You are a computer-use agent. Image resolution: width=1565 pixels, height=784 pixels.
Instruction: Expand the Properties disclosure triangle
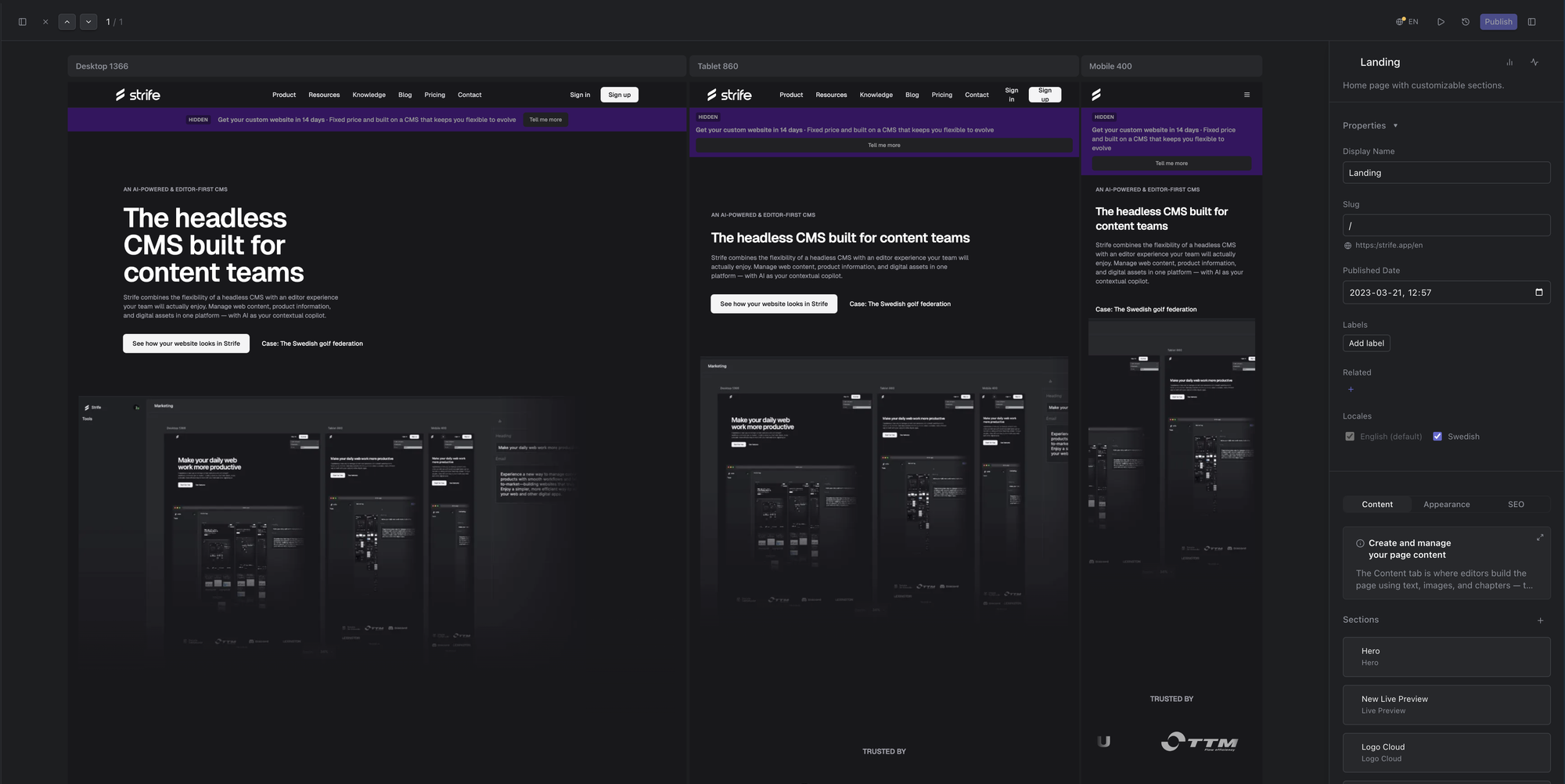click(1395, 126)
